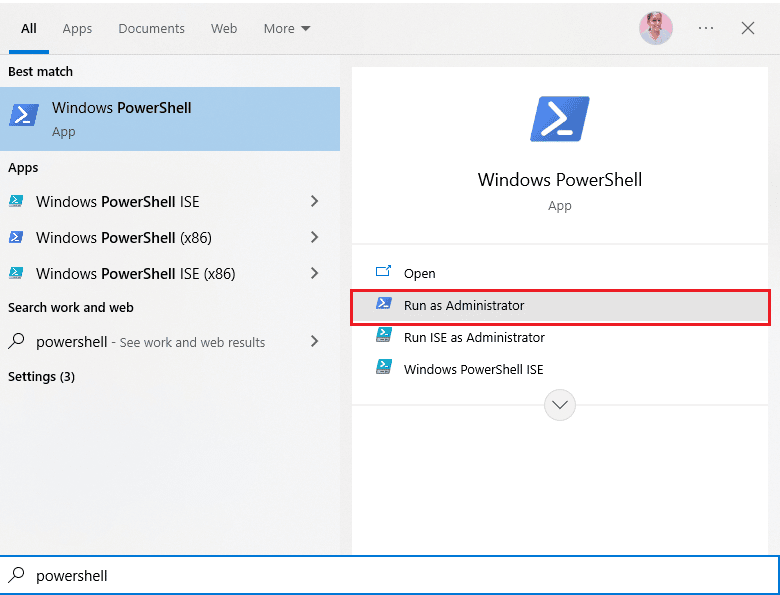
Task: Click the Open icon in the actions list
Action: point(383,273)
